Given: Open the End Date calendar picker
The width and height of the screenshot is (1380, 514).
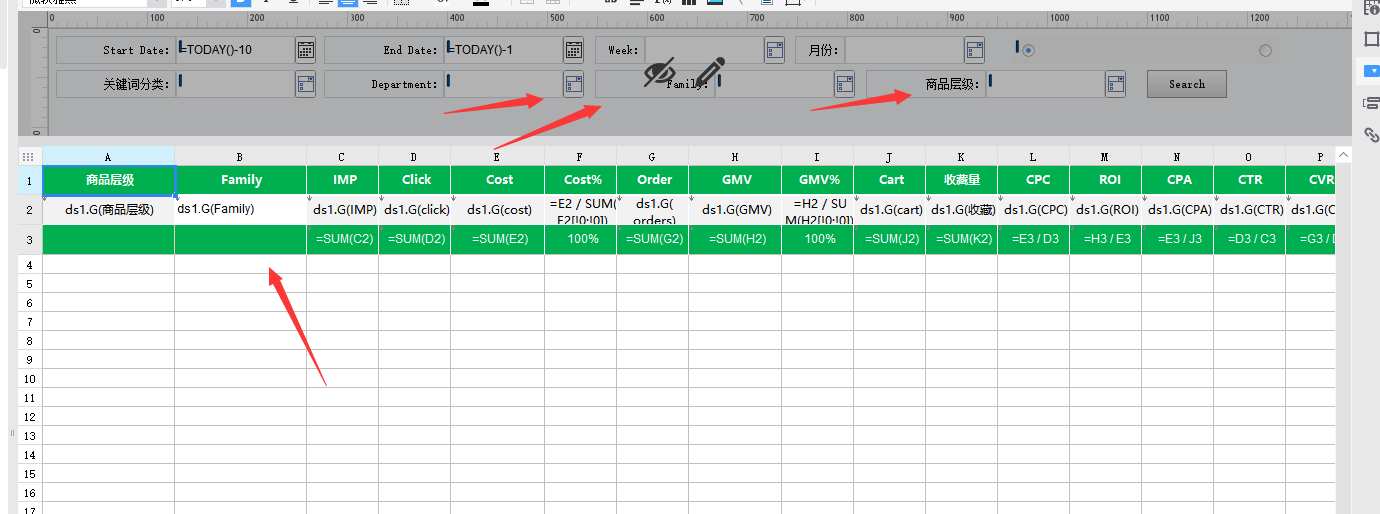Looking at the screenshot, I should coord(573,50).
